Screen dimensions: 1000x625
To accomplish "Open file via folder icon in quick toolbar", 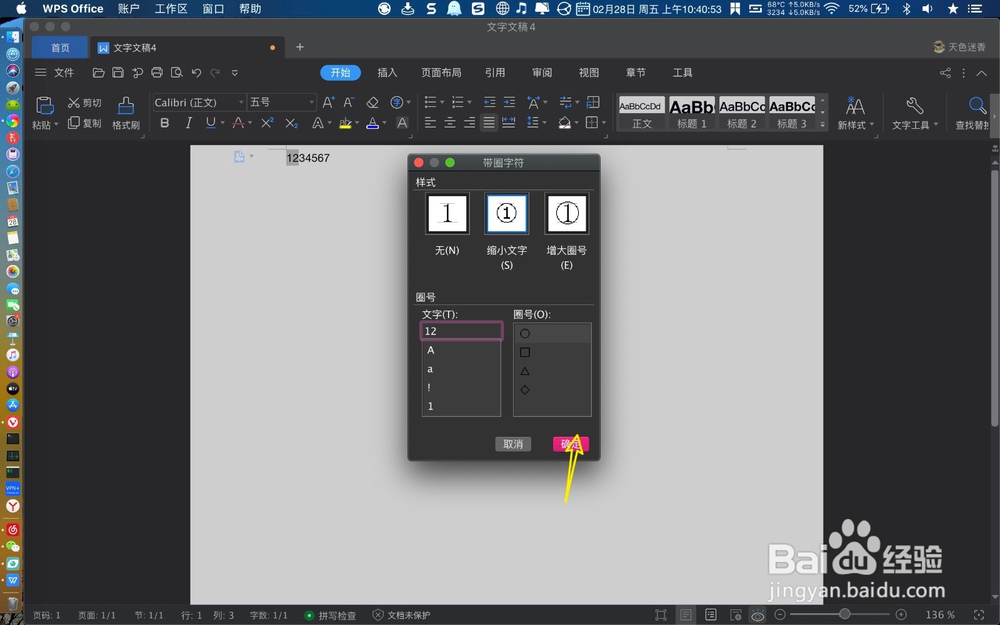I will 98,73.
